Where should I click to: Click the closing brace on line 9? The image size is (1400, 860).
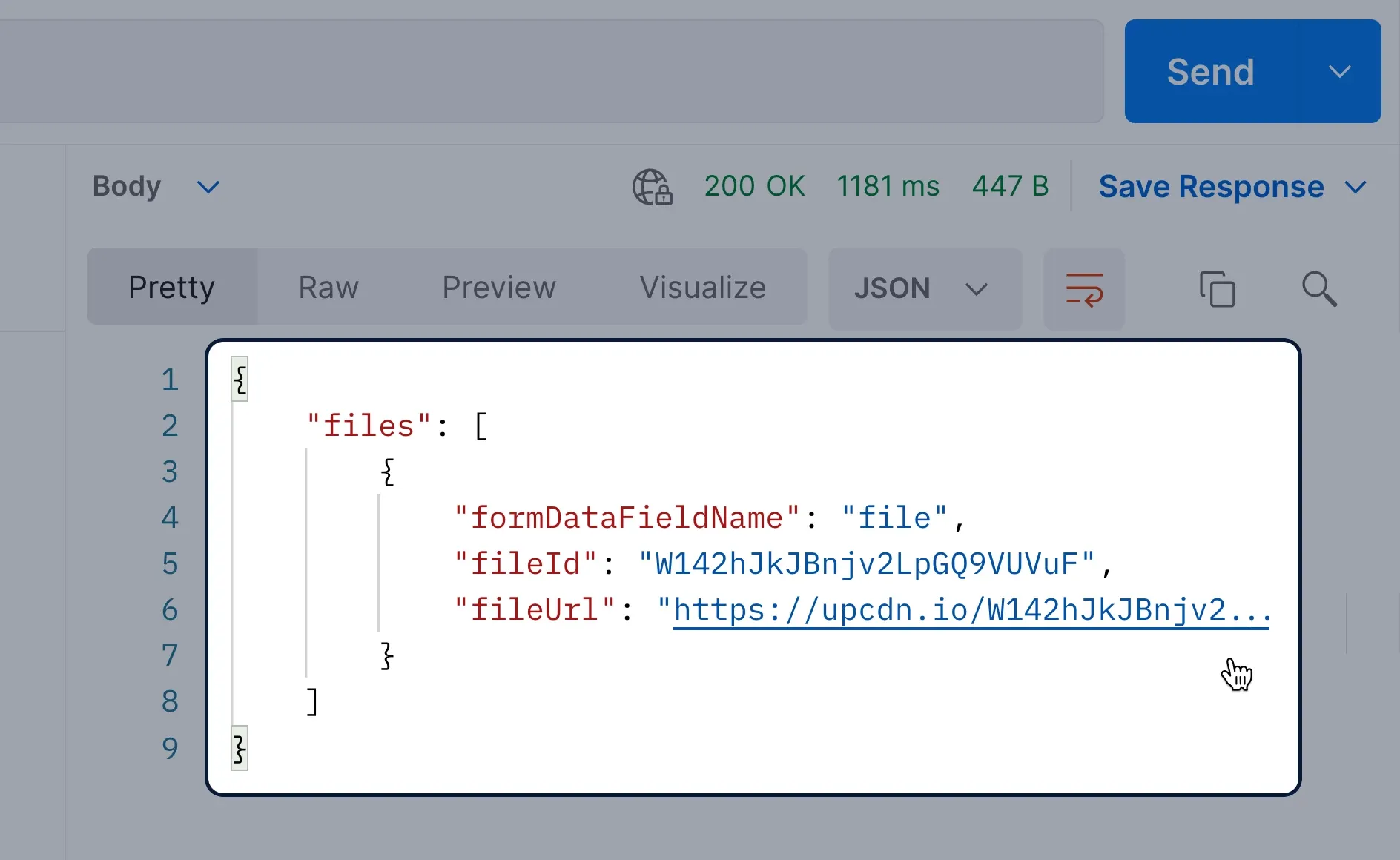point(240,748)
